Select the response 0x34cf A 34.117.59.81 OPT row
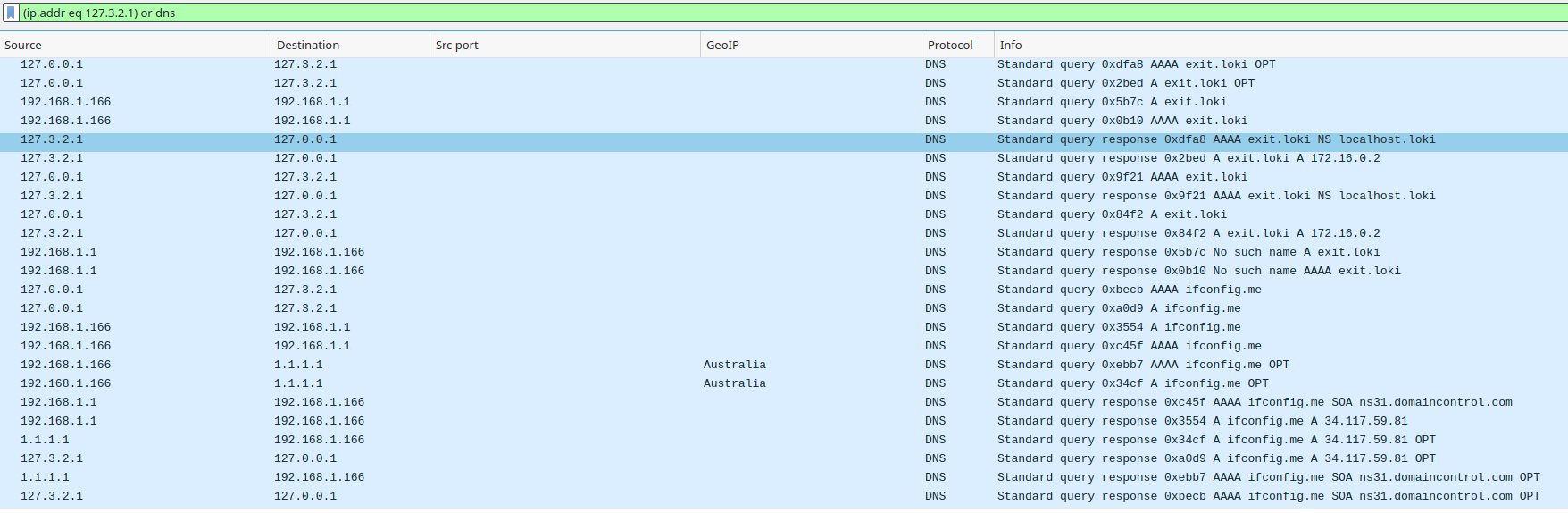Image resolution: width=1568 pixels, height=513 pixels. (784, 440)
